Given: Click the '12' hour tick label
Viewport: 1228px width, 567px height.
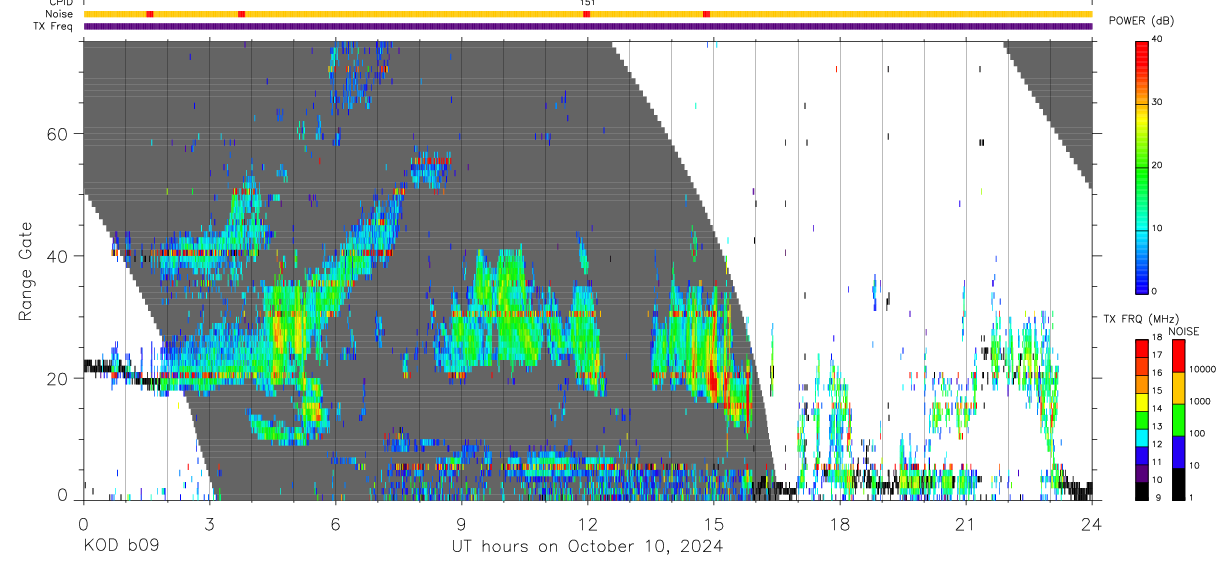Looking at the screenshot, I should point(587,523).
